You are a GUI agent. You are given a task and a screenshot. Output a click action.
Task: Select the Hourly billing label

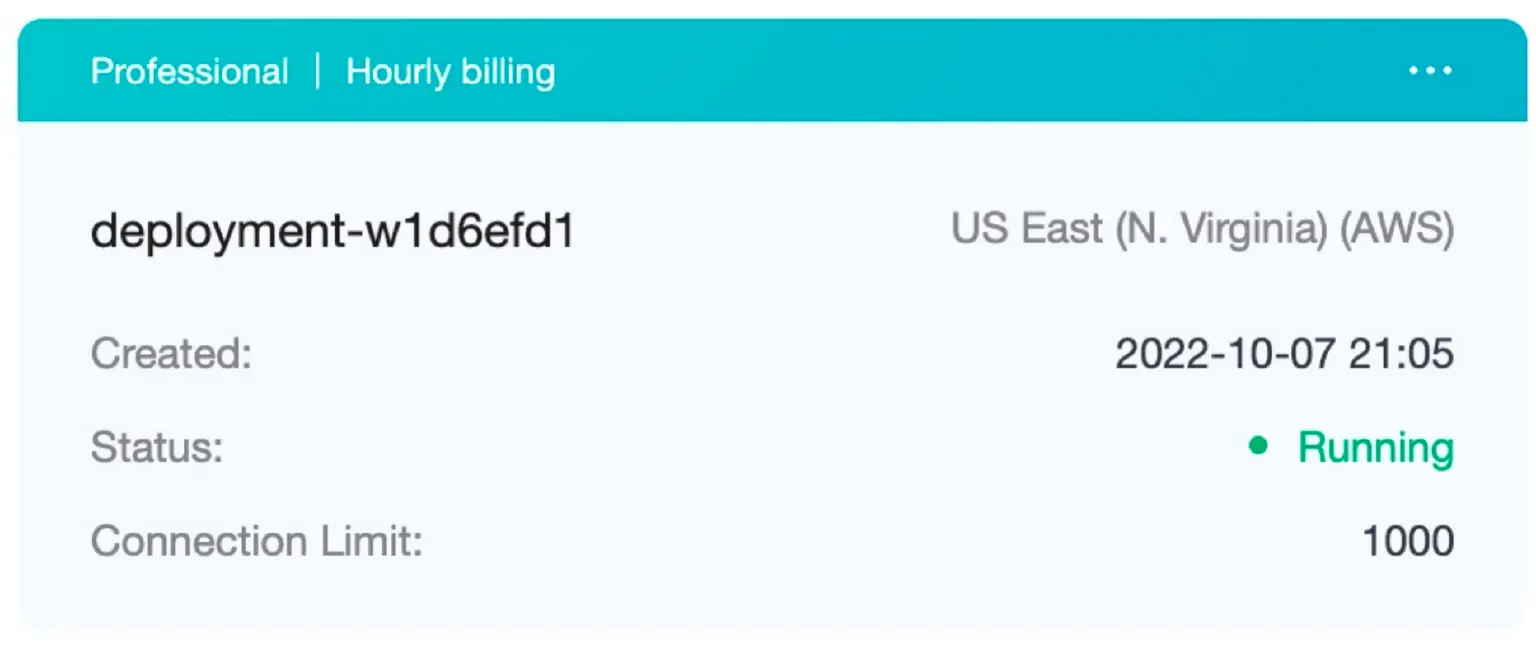pyautogui.click(x=450, y=72)
